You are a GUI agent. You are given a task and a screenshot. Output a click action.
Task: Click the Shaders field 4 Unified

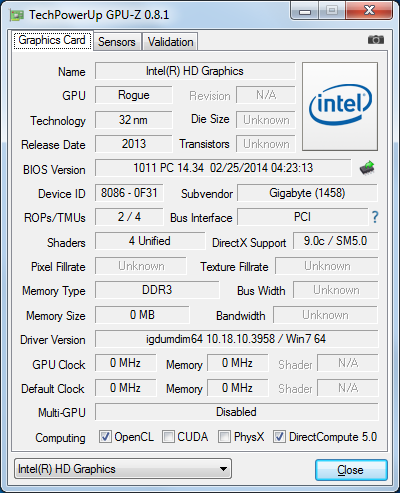[x=150, y=241]
